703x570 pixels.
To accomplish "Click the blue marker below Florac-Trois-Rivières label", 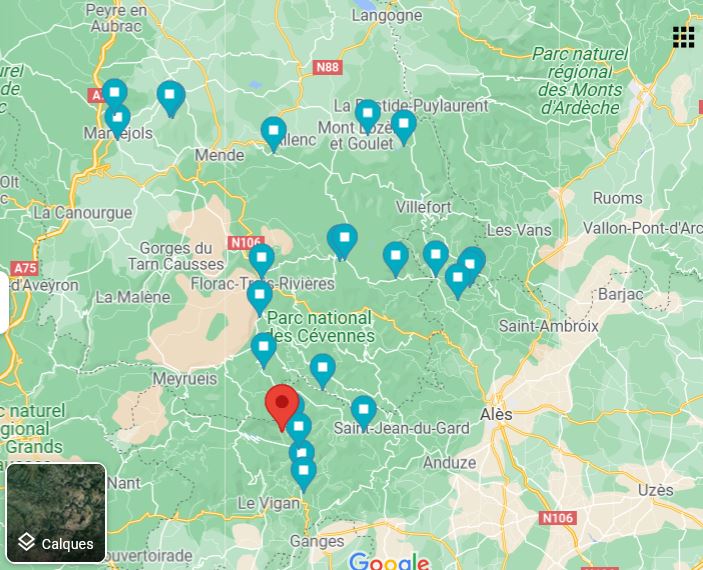I will (x=260, y=299).
